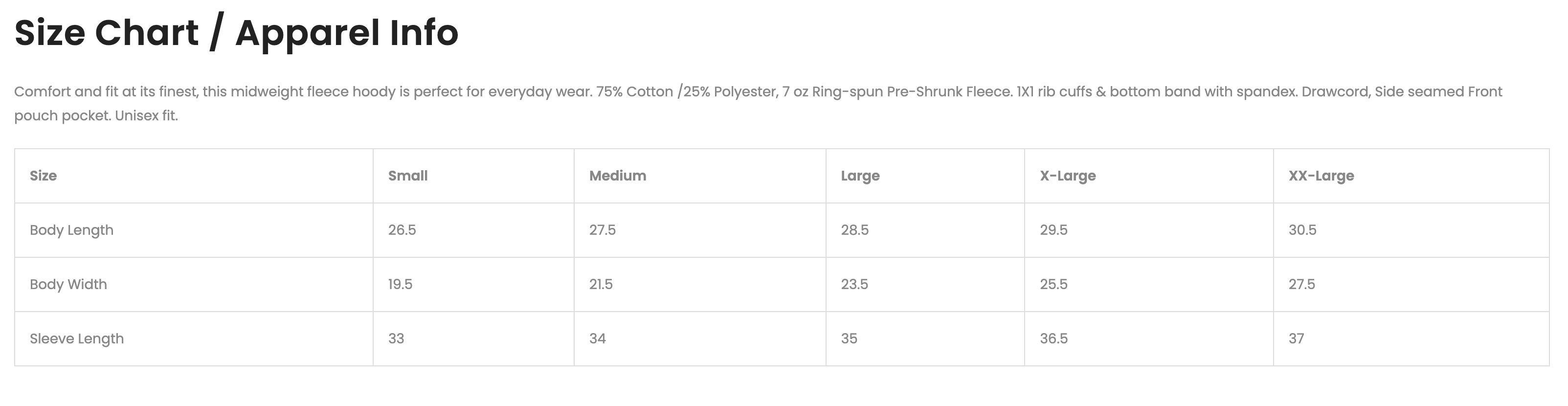1568x406 pixels.
Task: Click the Small sleeve length value 33
Action: 396,338
